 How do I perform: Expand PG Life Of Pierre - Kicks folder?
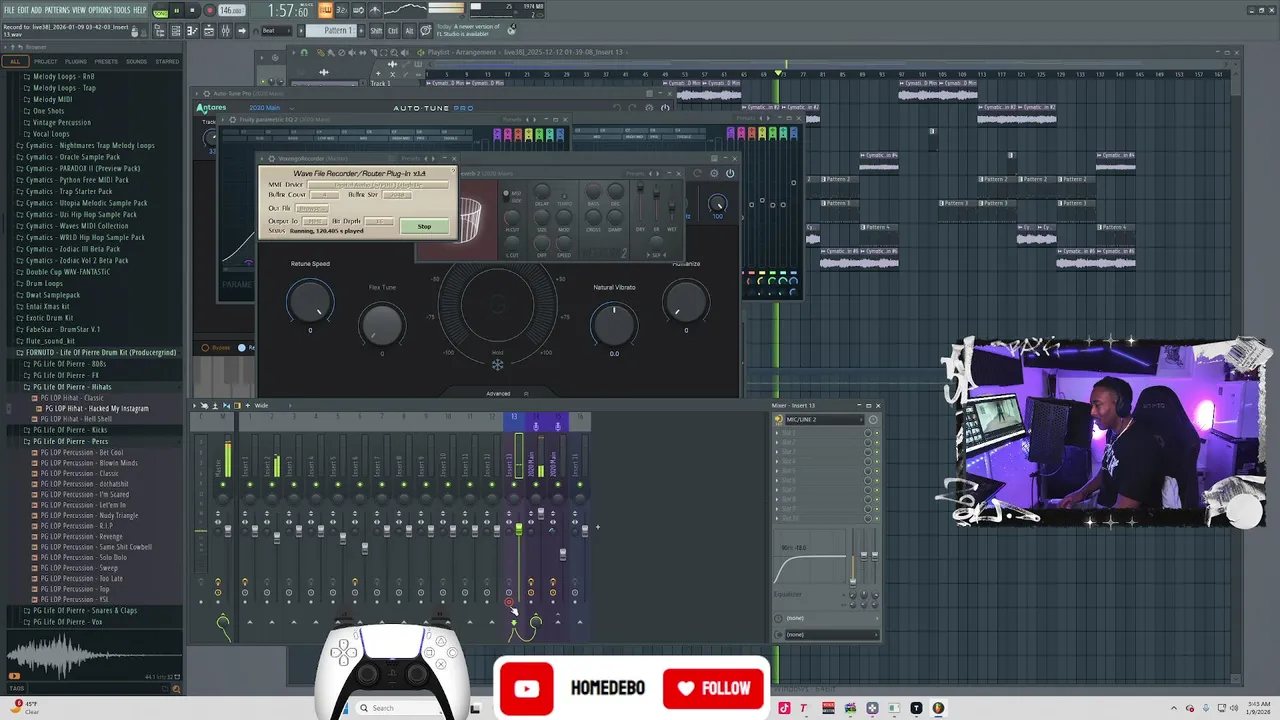70,430
